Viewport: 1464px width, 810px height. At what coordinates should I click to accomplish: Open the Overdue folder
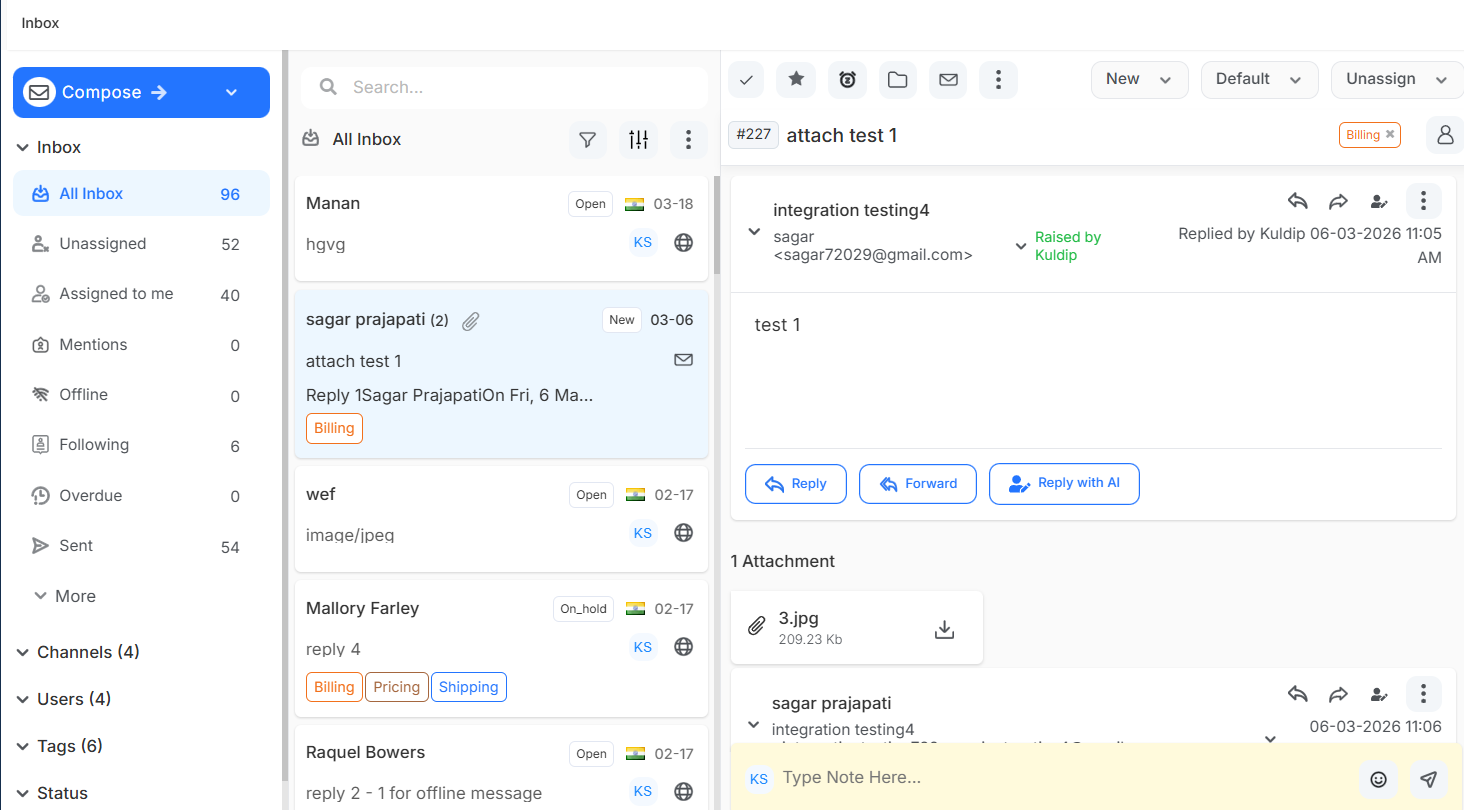coord(141,496)
